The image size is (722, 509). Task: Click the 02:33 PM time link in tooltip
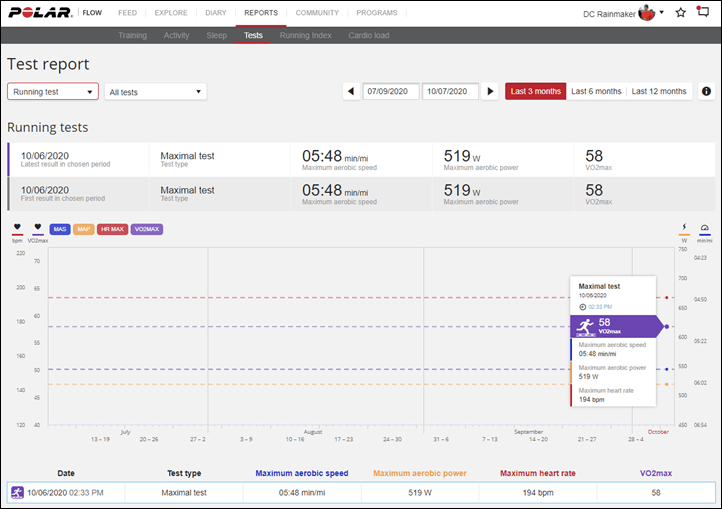[600, 307]
